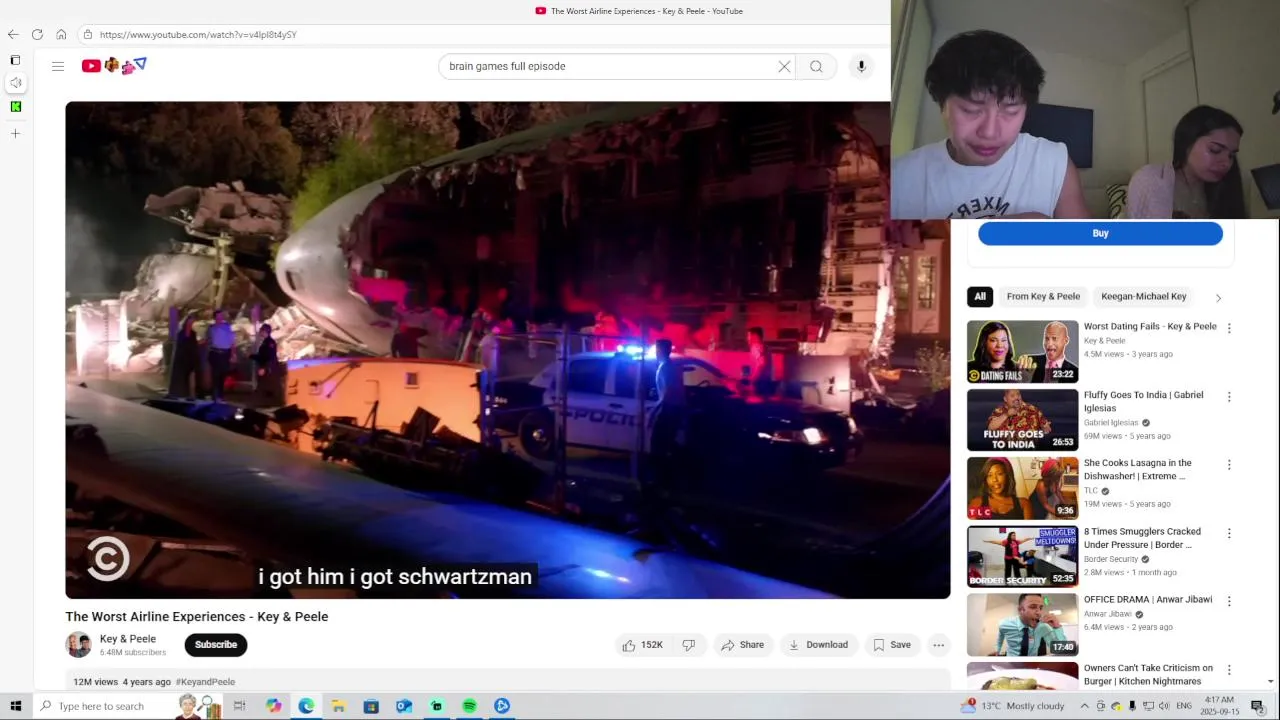Select Keegan-Michael Key chip
This screenshot has width=1280, height=720.
1144,296
